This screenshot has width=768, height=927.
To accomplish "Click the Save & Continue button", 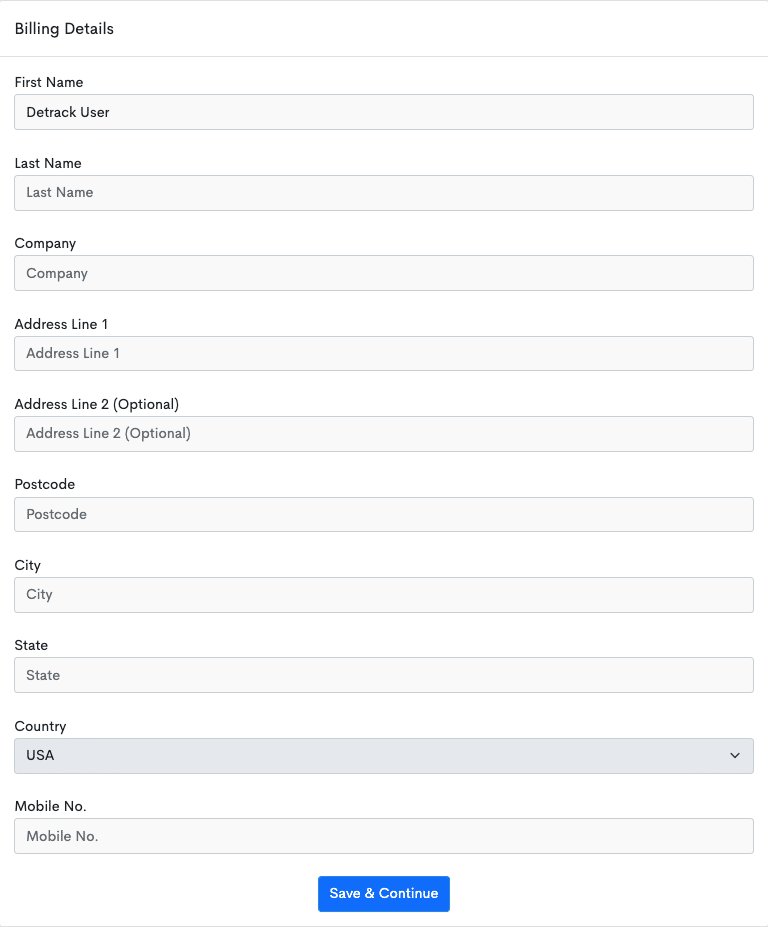I will [x=384, y=893].
